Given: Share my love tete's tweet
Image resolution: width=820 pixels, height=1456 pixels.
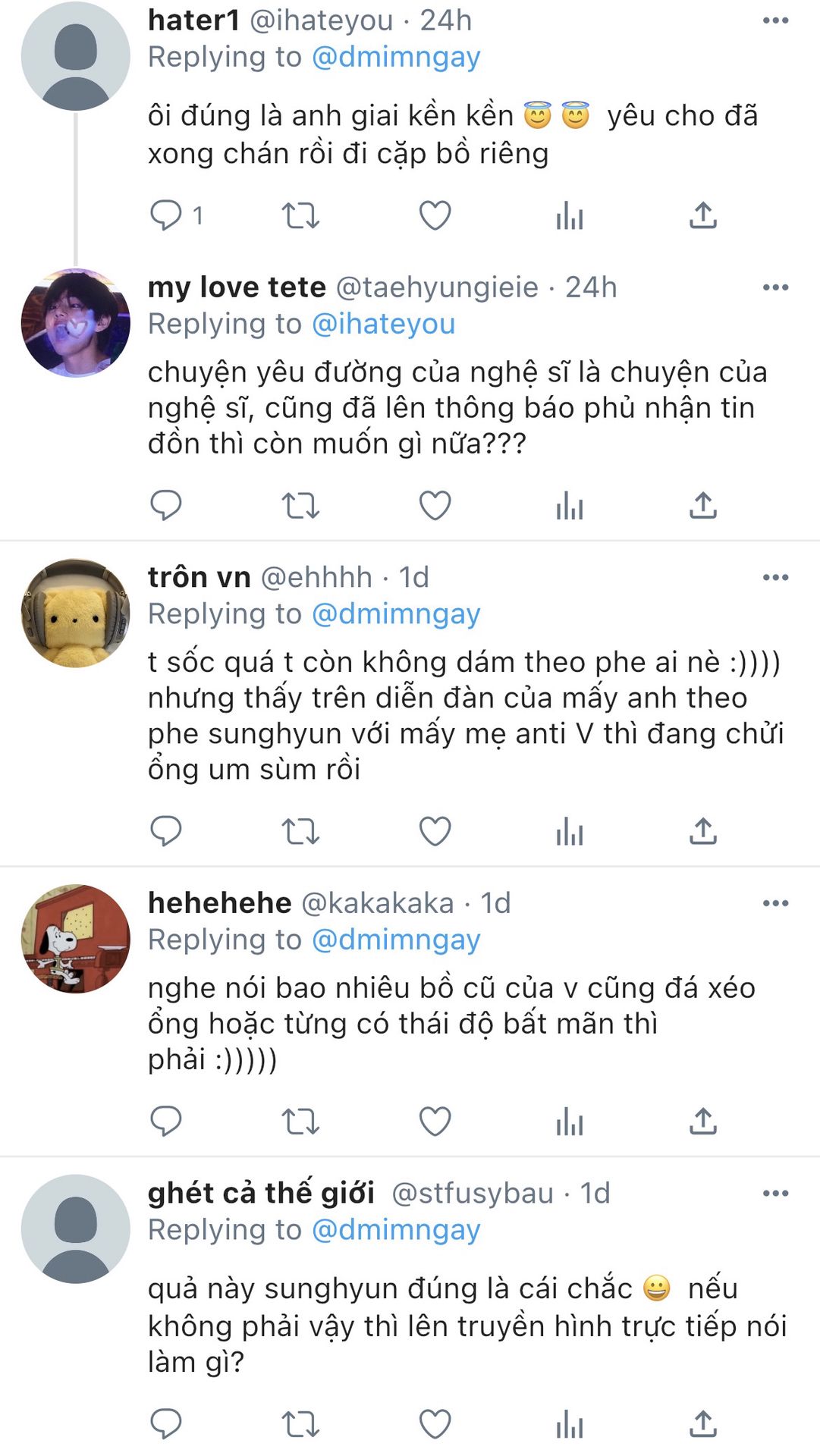Looking at the screenshot, I should tap(703, 505).
